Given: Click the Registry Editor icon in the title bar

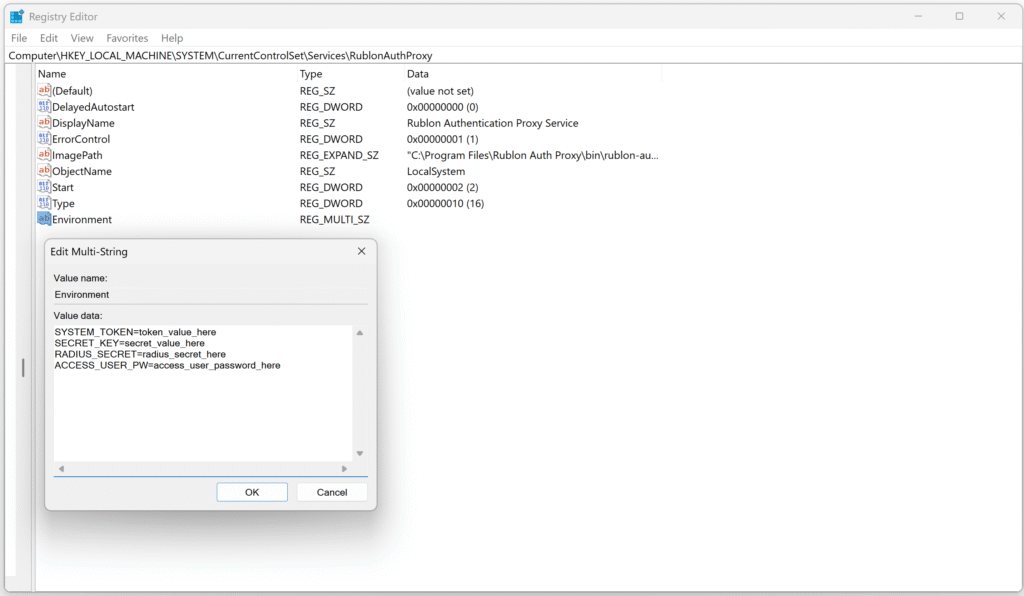Looking at the screenshot, I should coord(17,16).
